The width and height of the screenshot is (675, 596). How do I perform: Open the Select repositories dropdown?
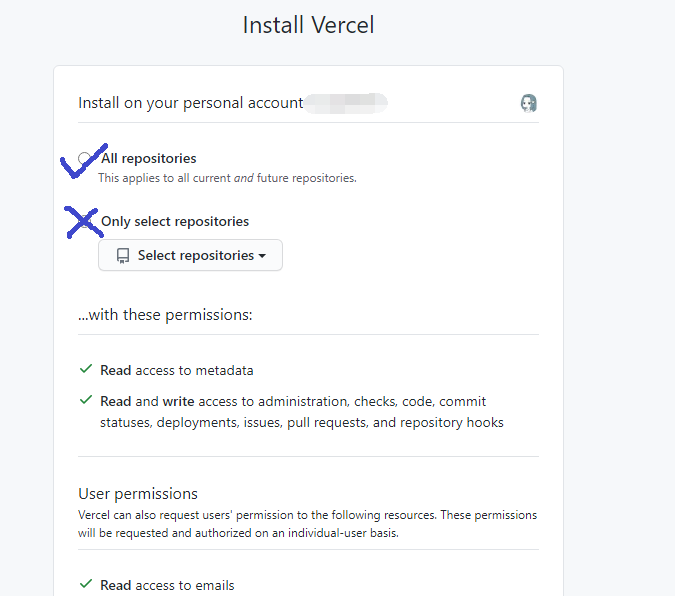tap(190, 256)
